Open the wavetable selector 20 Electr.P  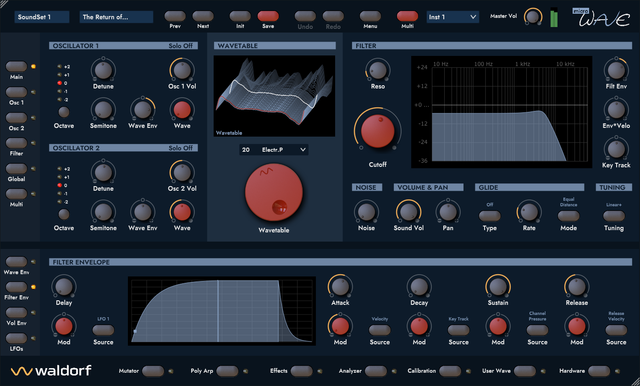coord(273,150)
